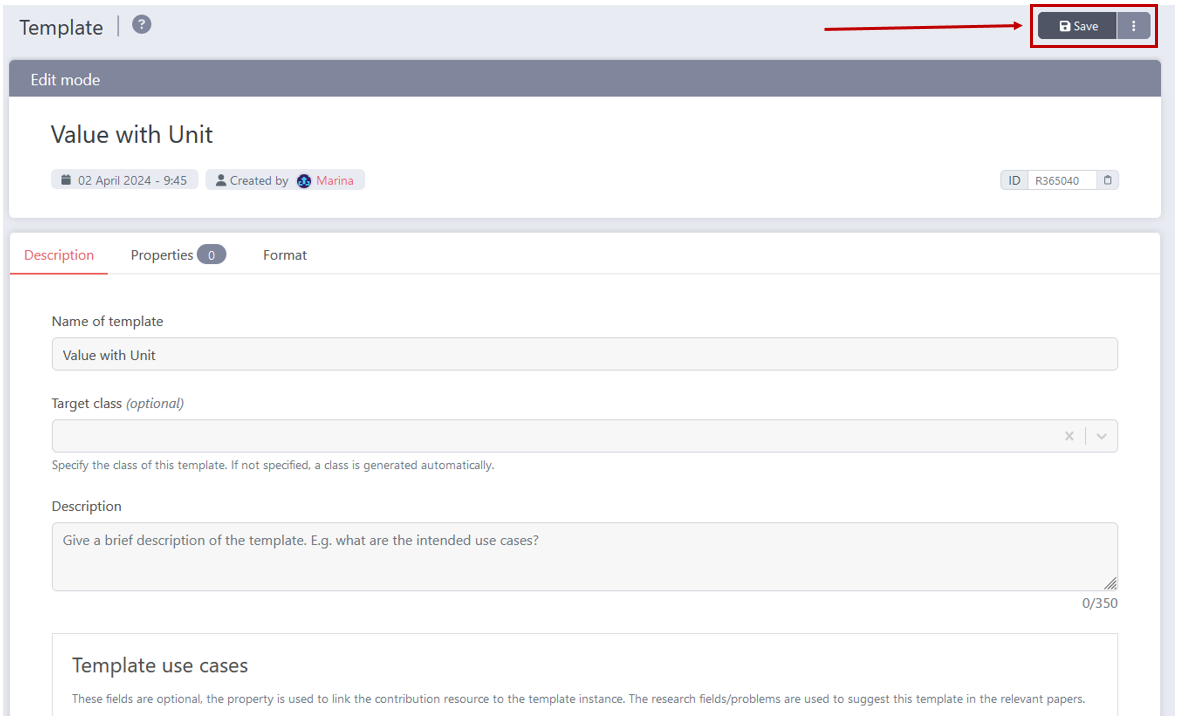Image resolution: width=1177 pixels, height=718 pixels.
Task: Focus the Description text area
Action: click(584, 556)
